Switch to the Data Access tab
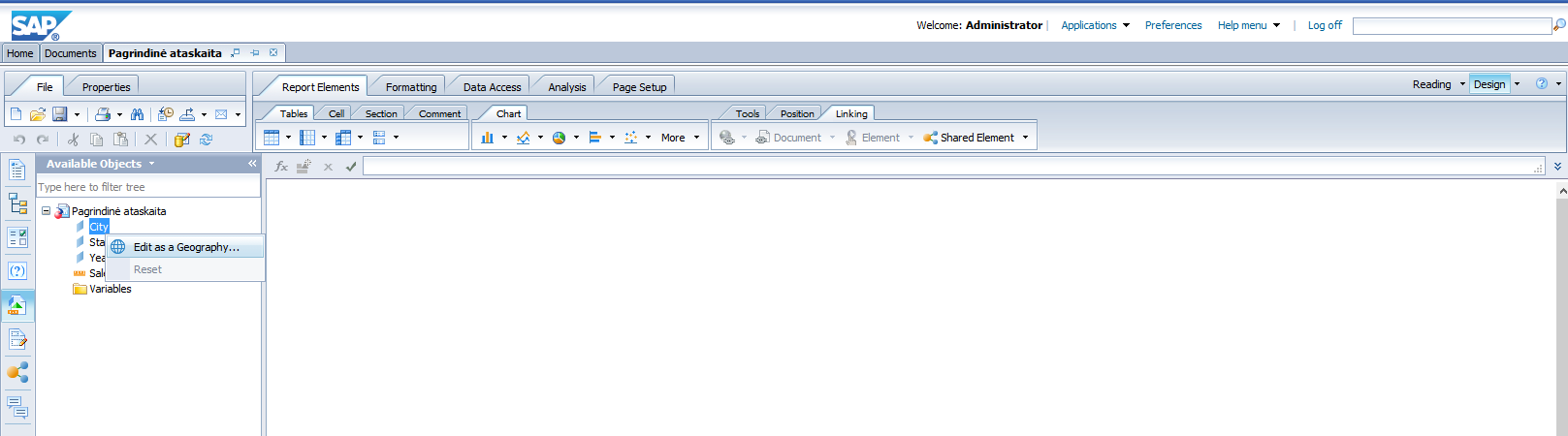1568x436 pixels. click(492, 87)
